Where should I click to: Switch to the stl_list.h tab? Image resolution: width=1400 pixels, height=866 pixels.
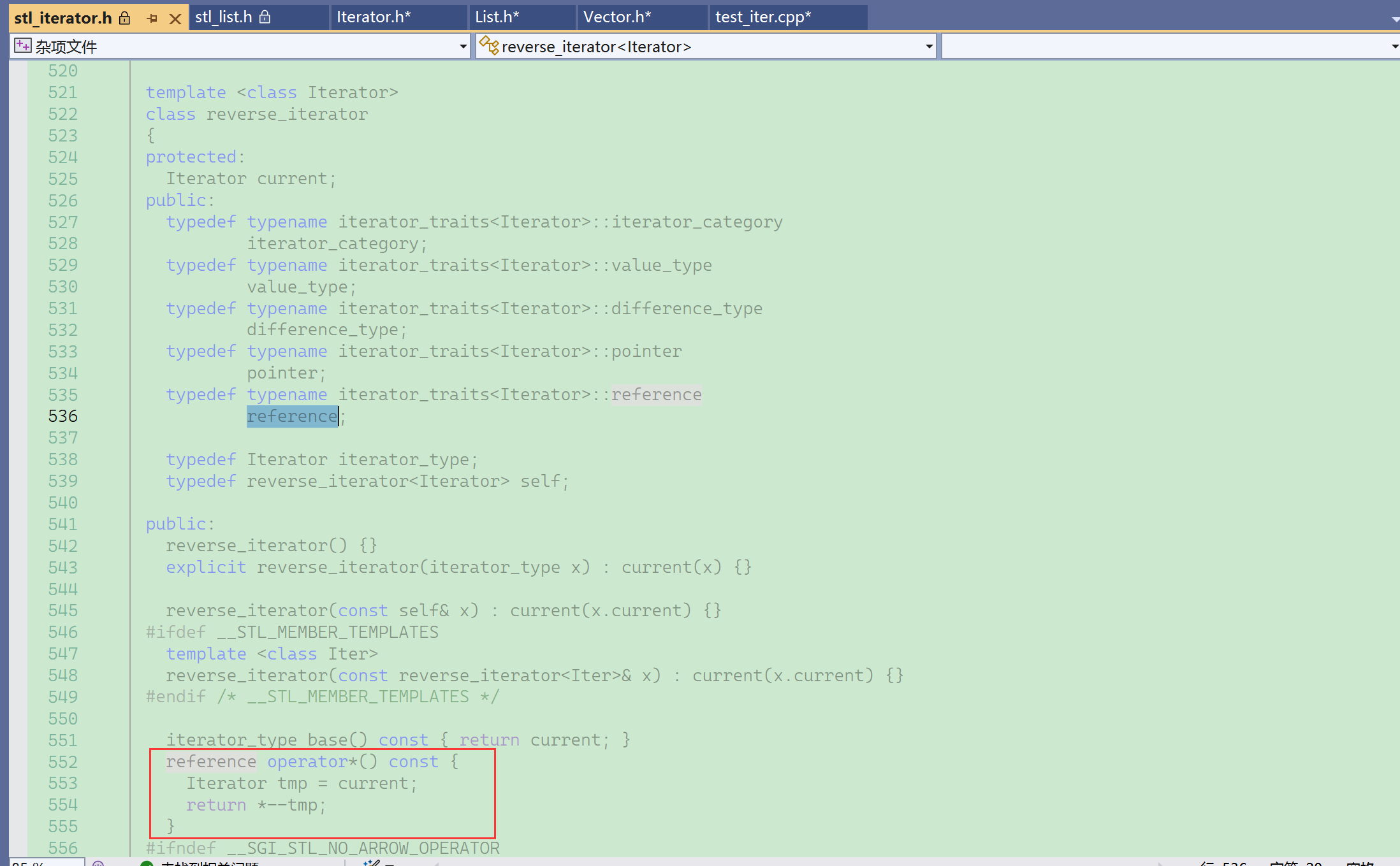(x=224, y=17)
